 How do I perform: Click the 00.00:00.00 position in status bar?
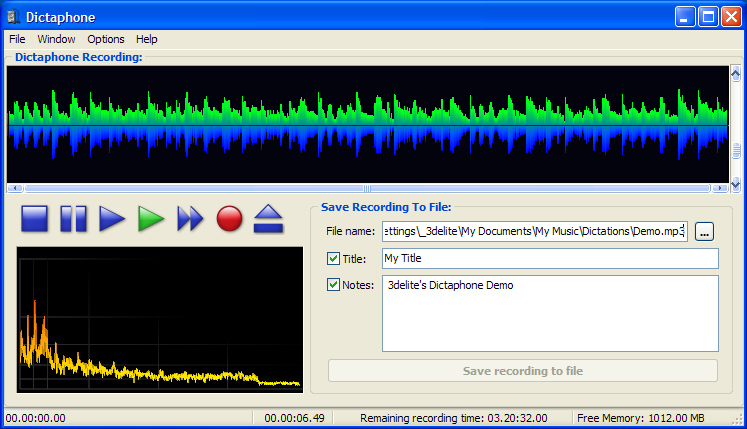click(36, 418)
